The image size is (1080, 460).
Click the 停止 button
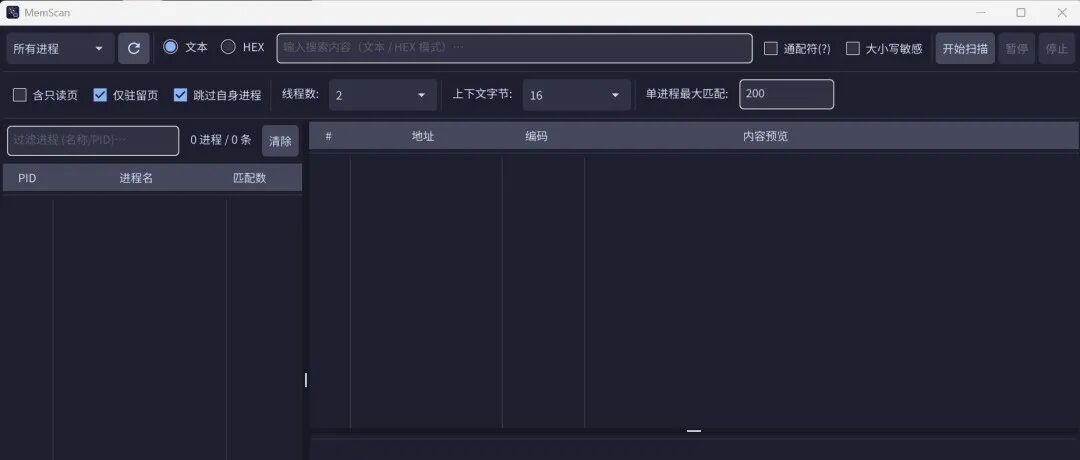(1057, 48)
